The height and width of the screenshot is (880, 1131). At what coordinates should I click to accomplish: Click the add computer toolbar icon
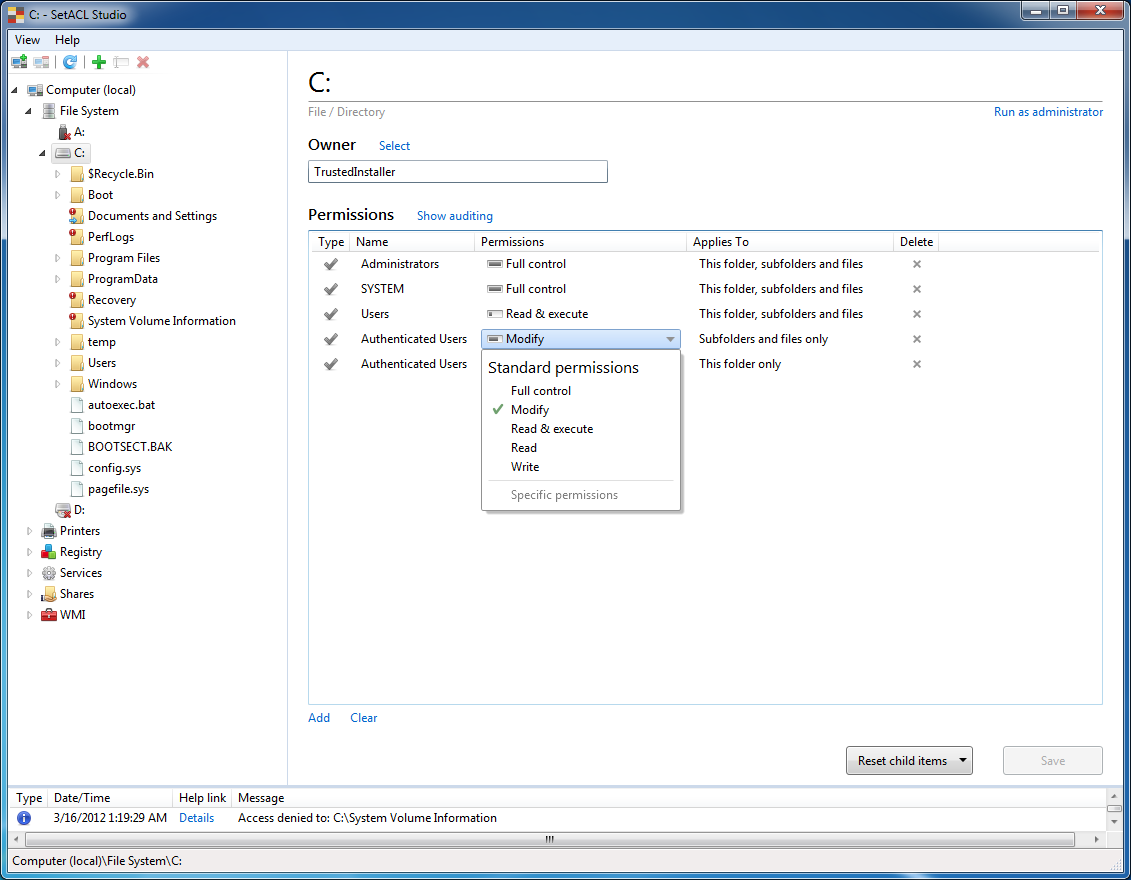(x=20, y=62)
